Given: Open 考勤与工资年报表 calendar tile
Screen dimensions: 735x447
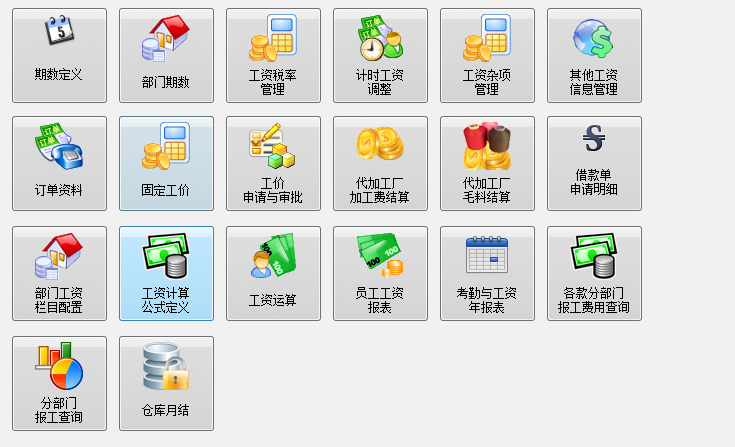Looking at the screenshot, I should (x=487, y=274).
